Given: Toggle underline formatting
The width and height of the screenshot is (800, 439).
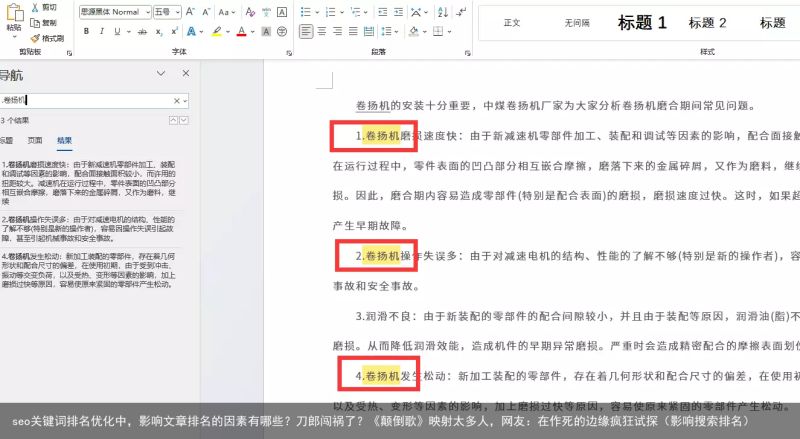Looking at the screenshot, I should (117, 31).
